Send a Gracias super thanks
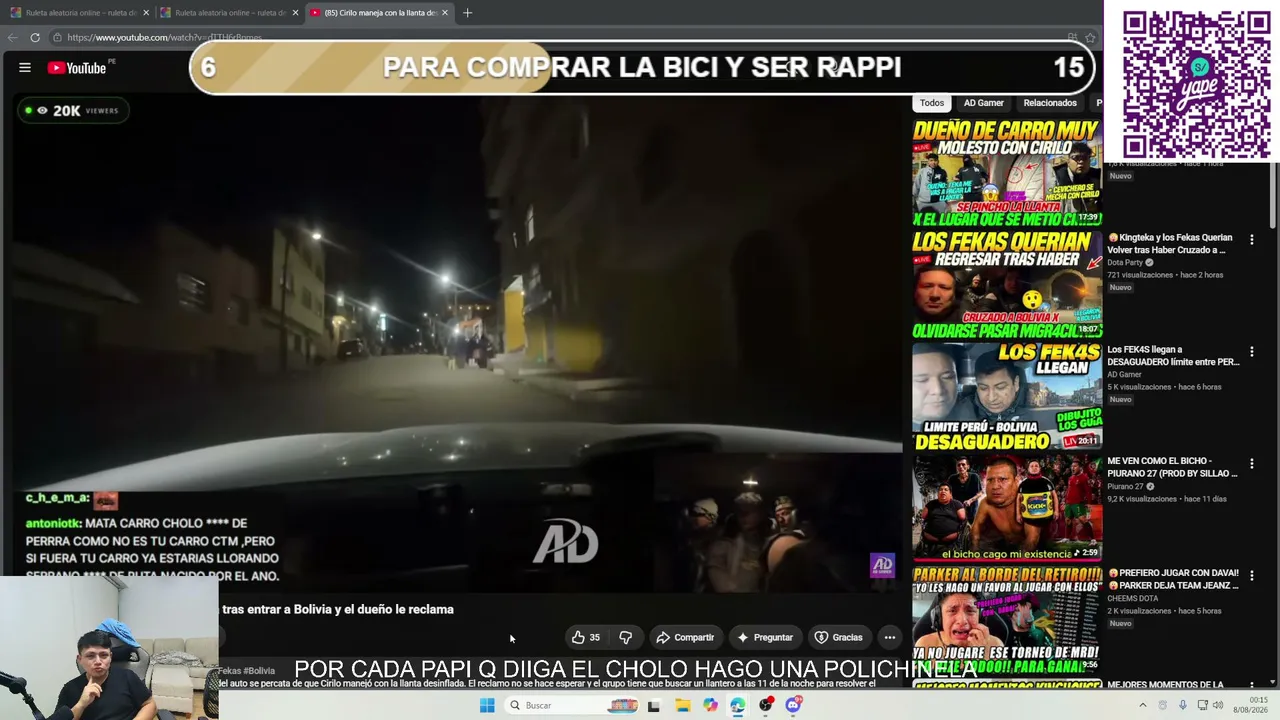Image resolution: width=1280 pixels, height=720 pixels. pos(838,637)
